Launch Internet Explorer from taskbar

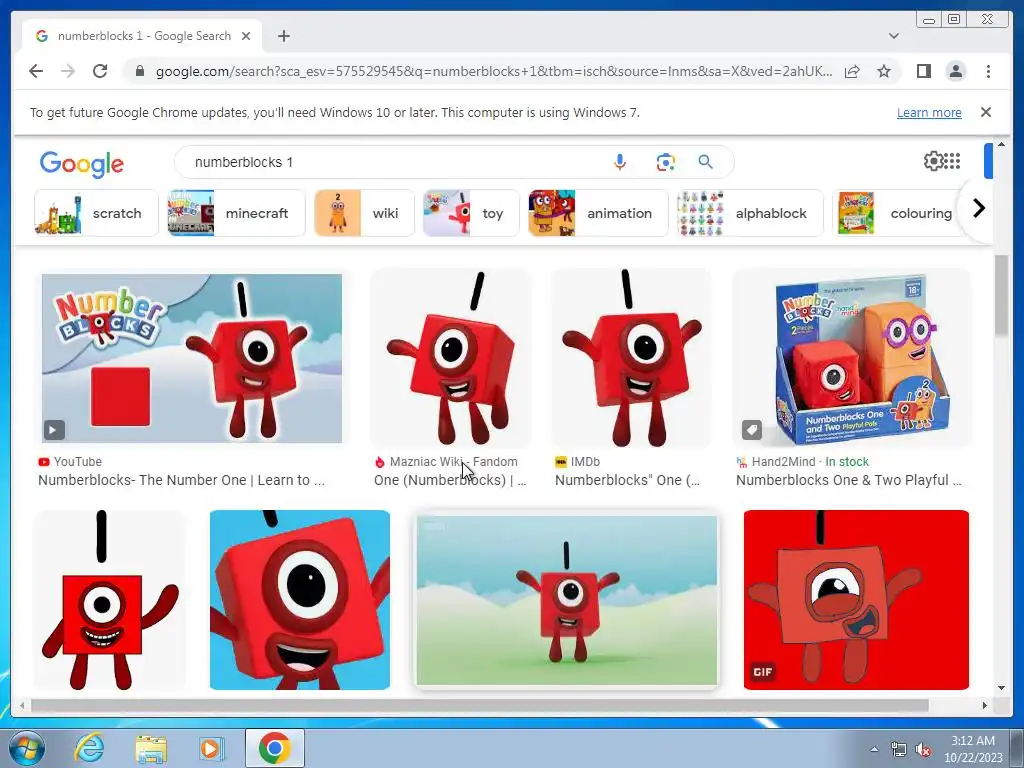(89, 748)
